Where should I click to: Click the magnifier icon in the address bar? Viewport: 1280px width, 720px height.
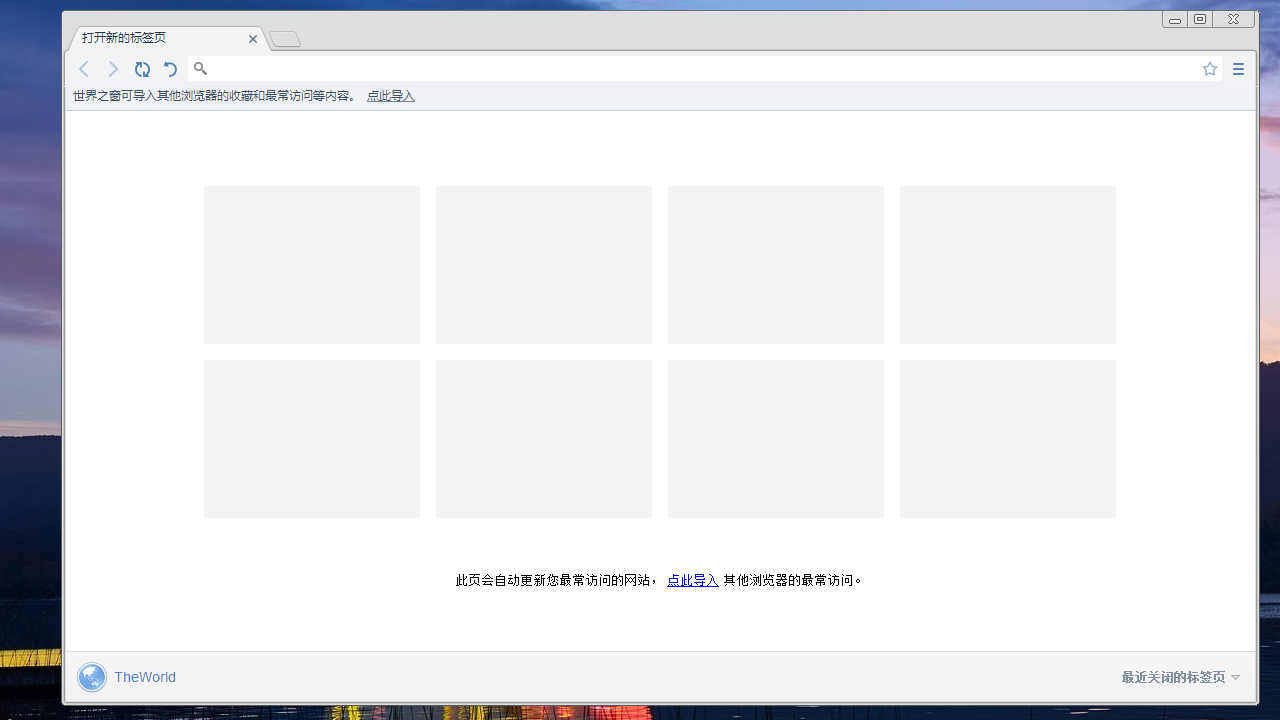point(200,69)
